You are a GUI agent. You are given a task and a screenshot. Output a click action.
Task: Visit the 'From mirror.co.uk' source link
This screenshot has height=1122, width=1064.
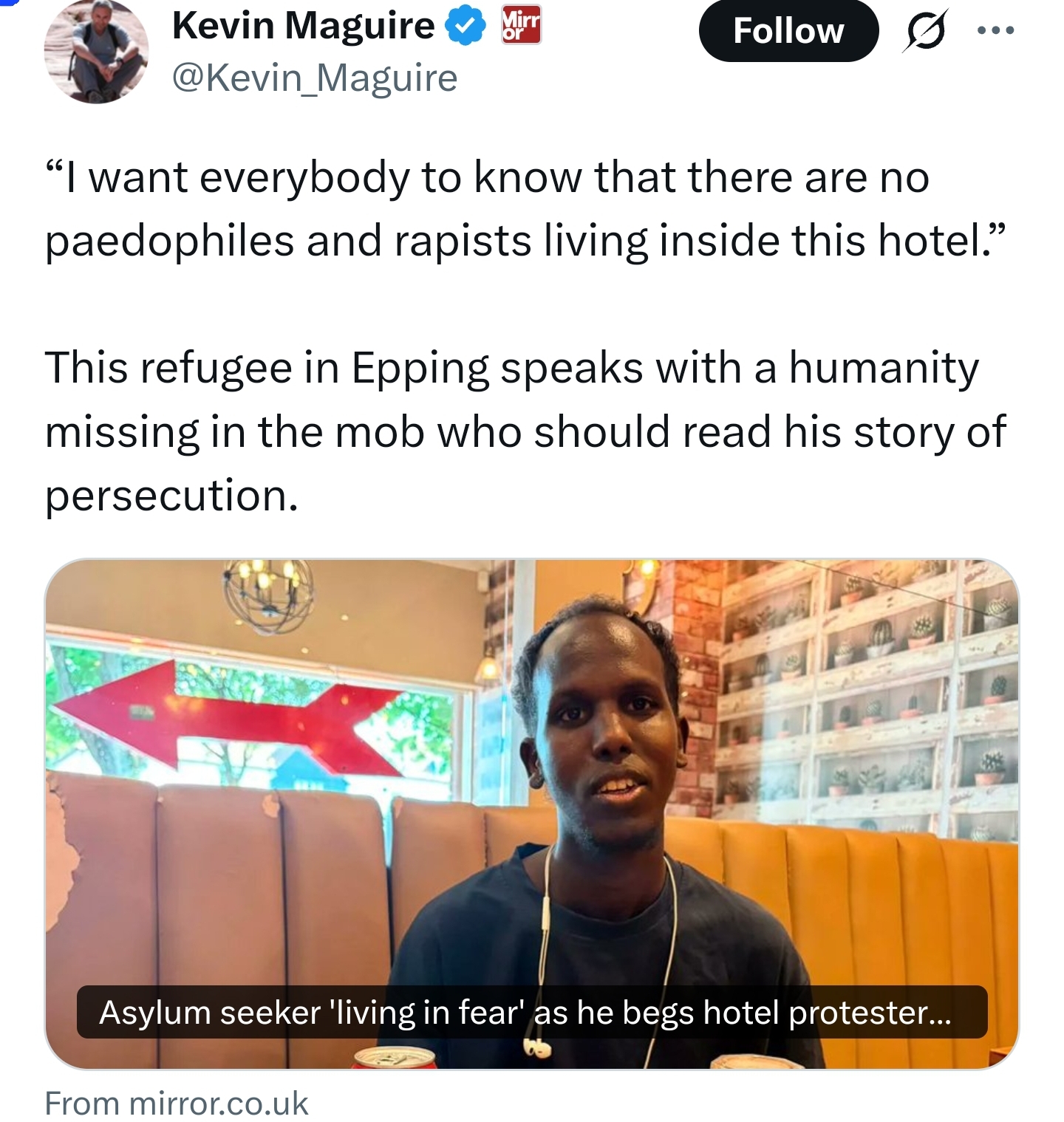click(x=177, y=1104)
